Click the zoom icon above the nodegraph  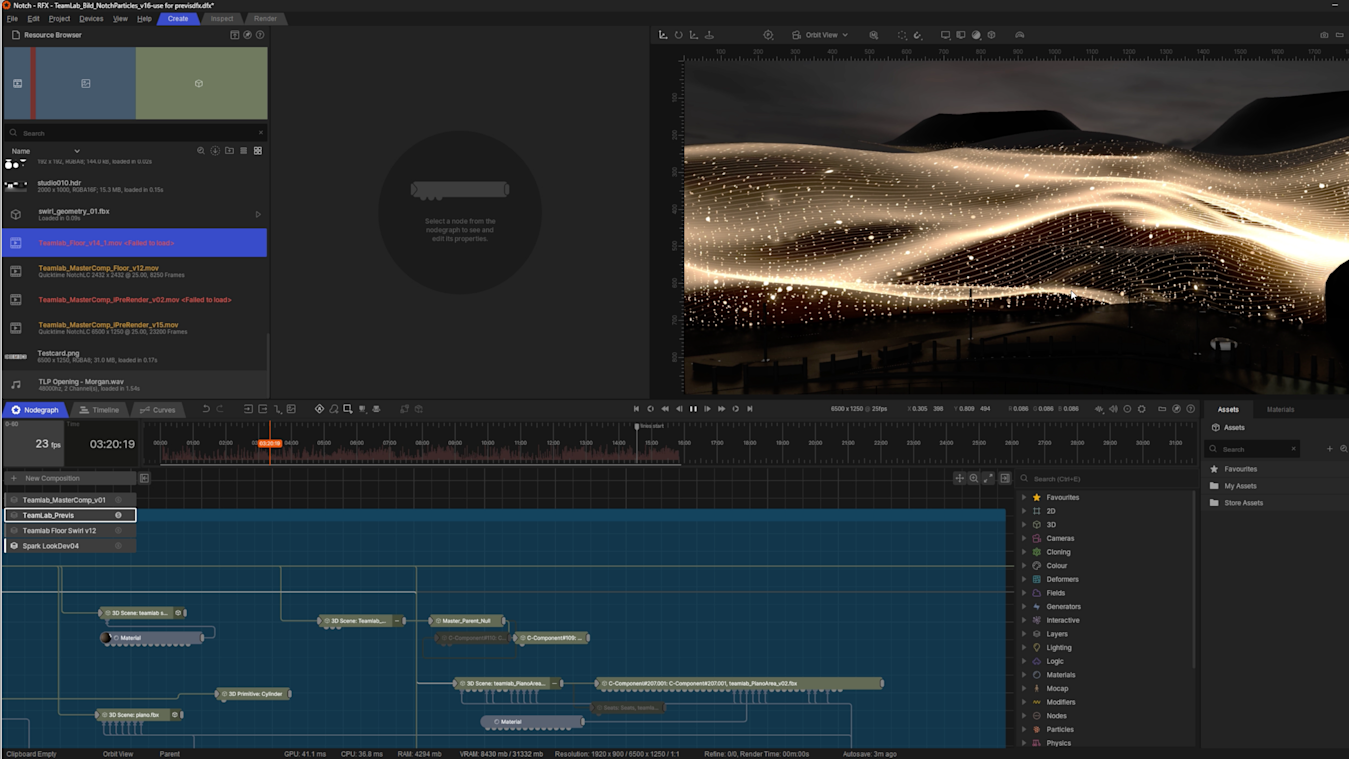(973, 479)
